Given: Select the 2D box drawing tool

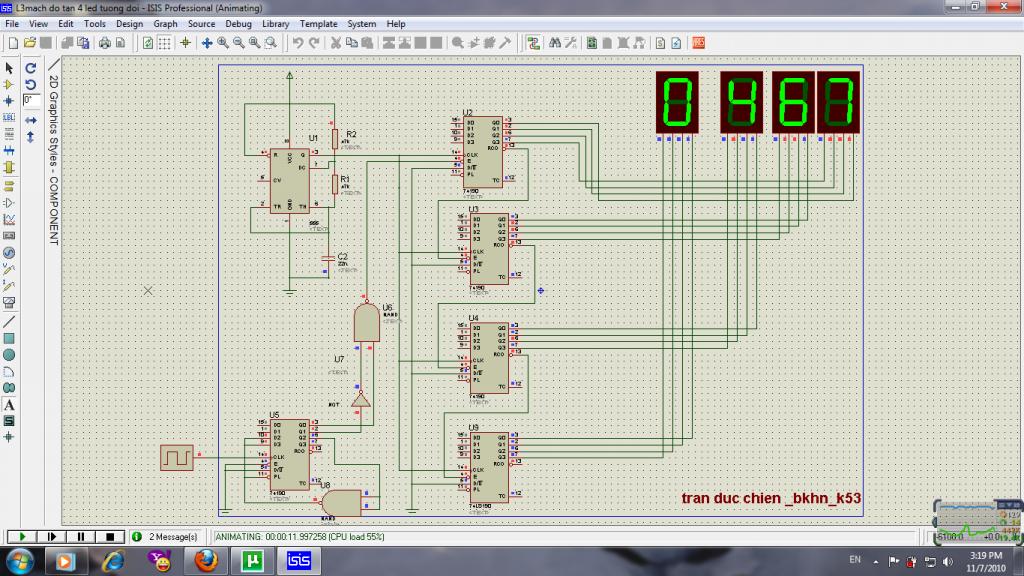Looking at the screenshot, I should 9,338.
